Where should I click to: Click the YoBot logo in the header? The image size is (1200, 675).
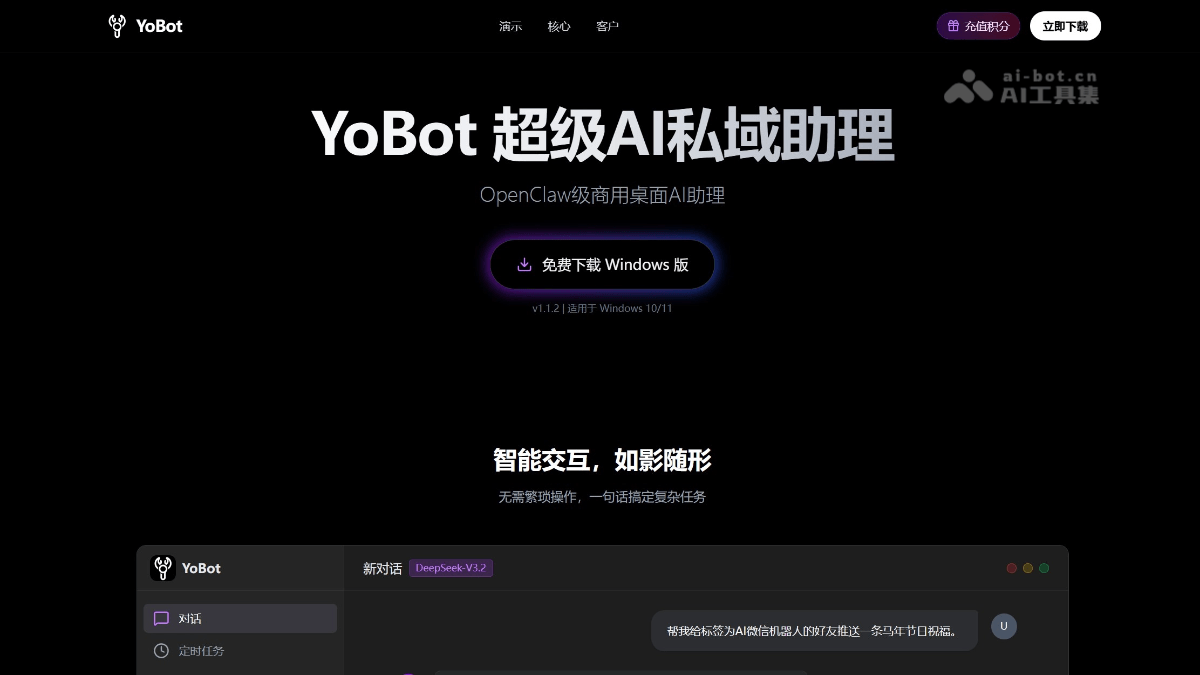(x=145, y=26)
